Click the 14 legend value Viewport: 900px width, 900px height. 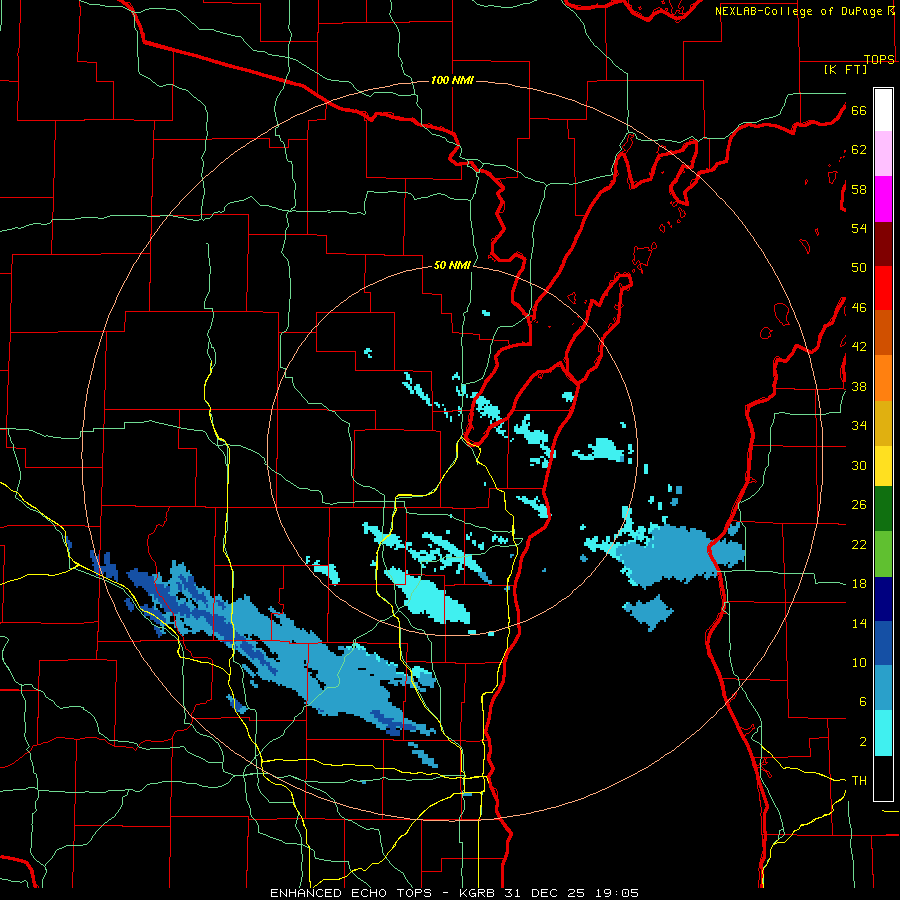point(859,623)
